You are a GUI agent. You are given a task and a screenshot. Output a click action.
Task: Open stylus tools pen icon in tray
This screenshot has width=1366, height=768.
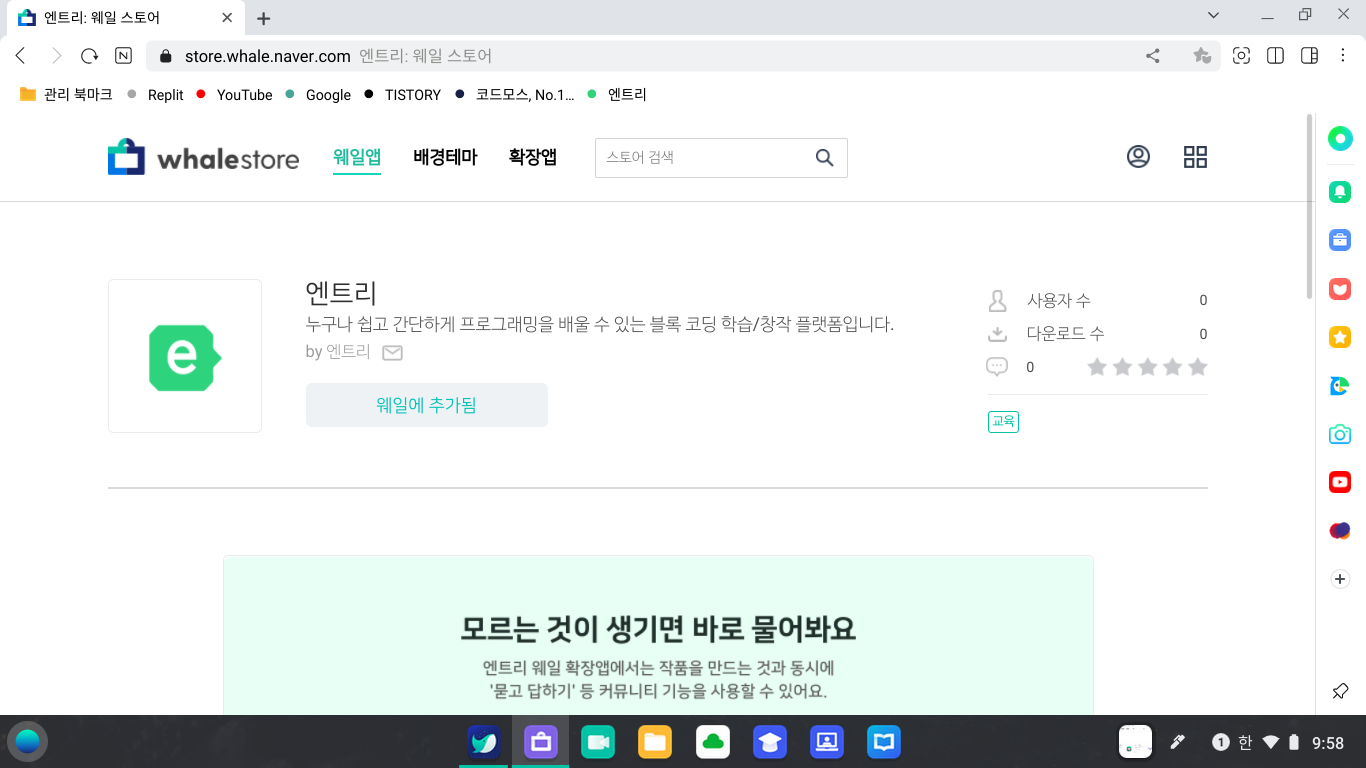pos(1178,742)
